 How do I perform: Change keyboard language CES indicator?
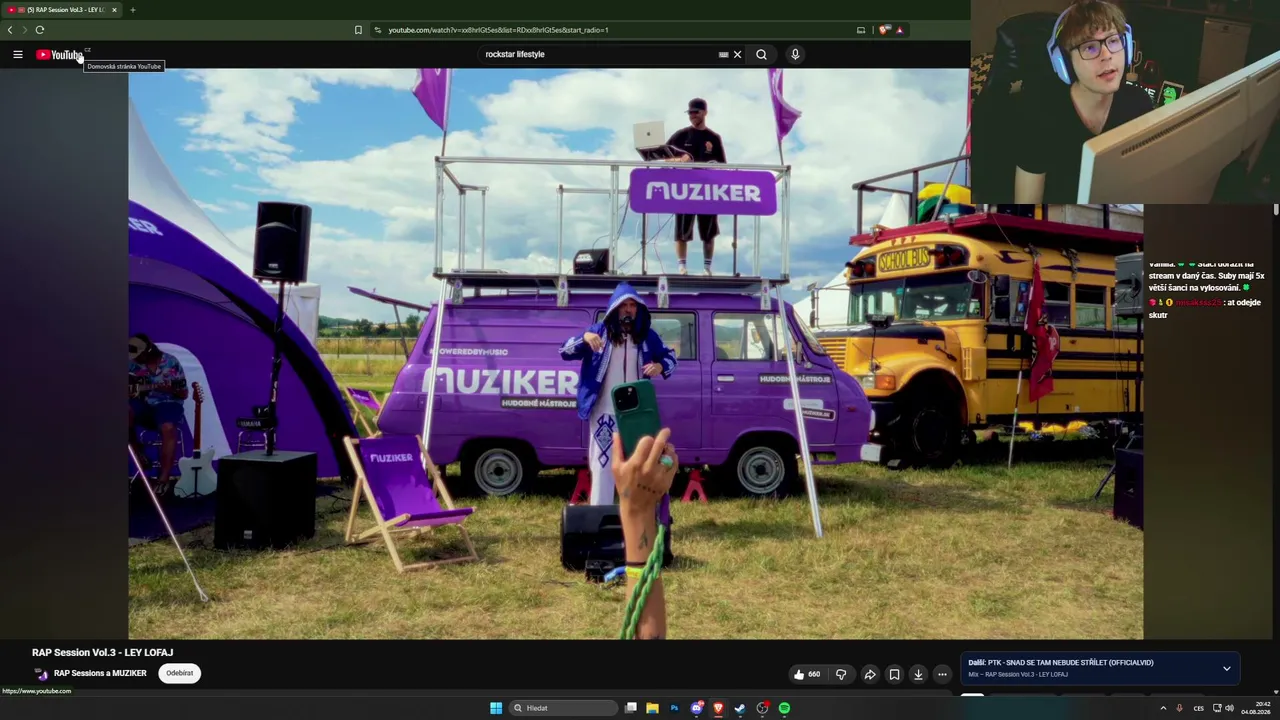coord(1198,708)
